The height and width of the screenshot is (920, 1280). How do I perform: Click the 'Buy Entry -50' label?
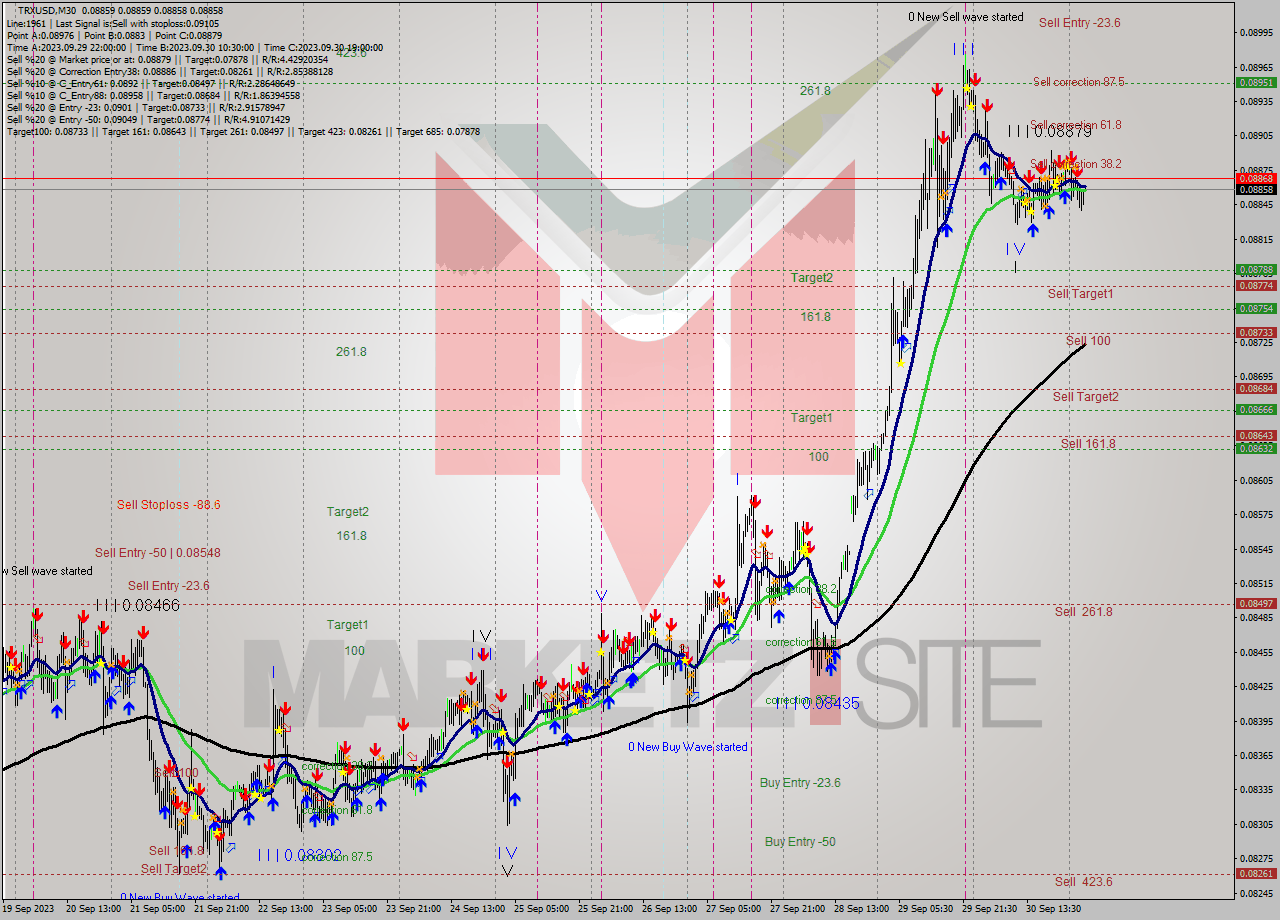[x=800, y=842]
